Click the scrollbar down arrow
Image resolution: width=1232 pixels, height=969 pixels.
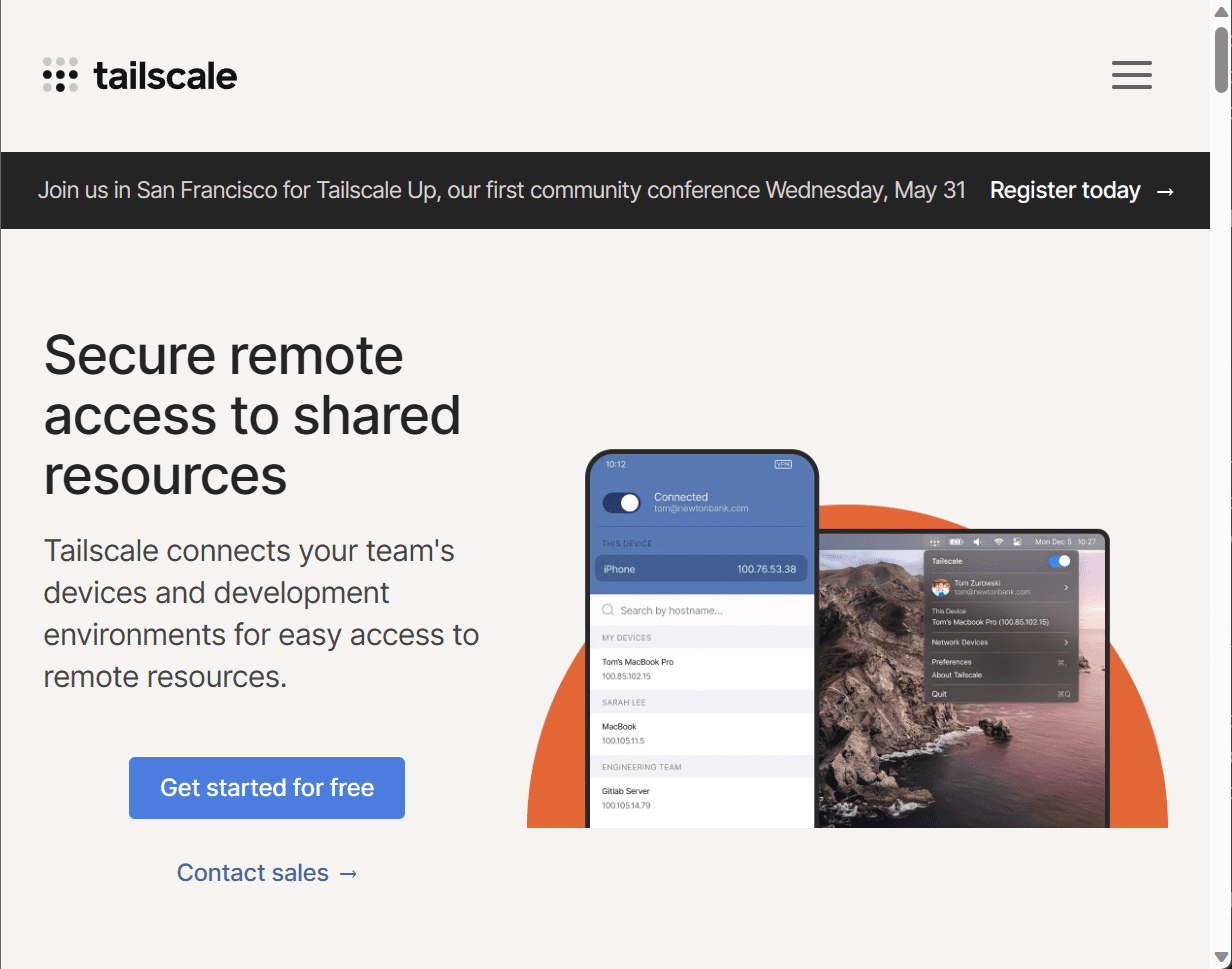(1221, 958)
